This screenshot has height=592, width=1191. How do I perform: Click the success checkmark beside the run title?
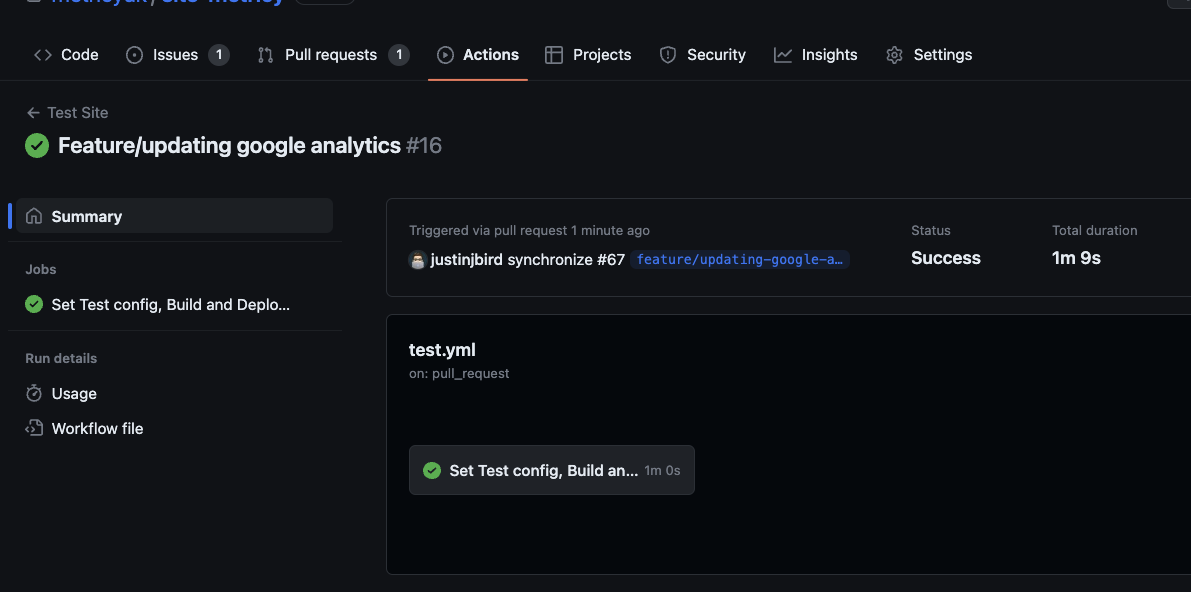36,145
